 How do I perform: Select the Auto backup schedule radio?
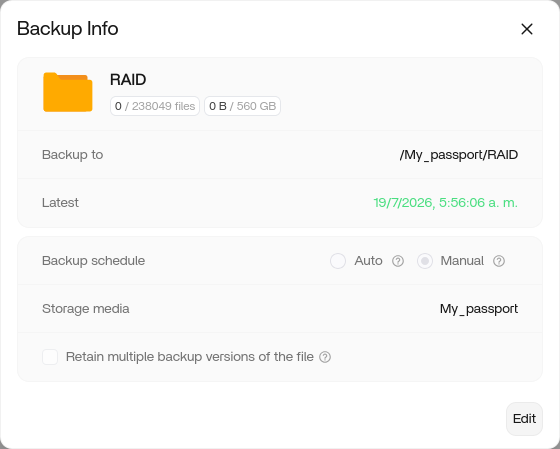pyautogui.click(x=338, y=261)
